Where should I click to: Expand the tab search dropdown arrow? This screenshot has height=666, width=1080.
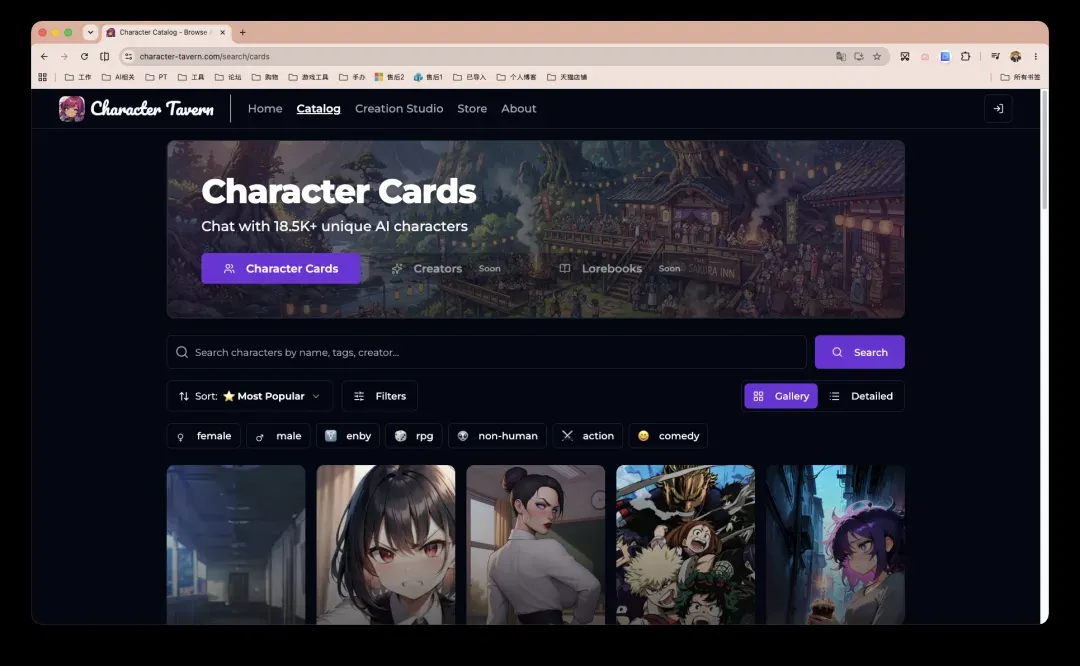(x=90, y=32)
